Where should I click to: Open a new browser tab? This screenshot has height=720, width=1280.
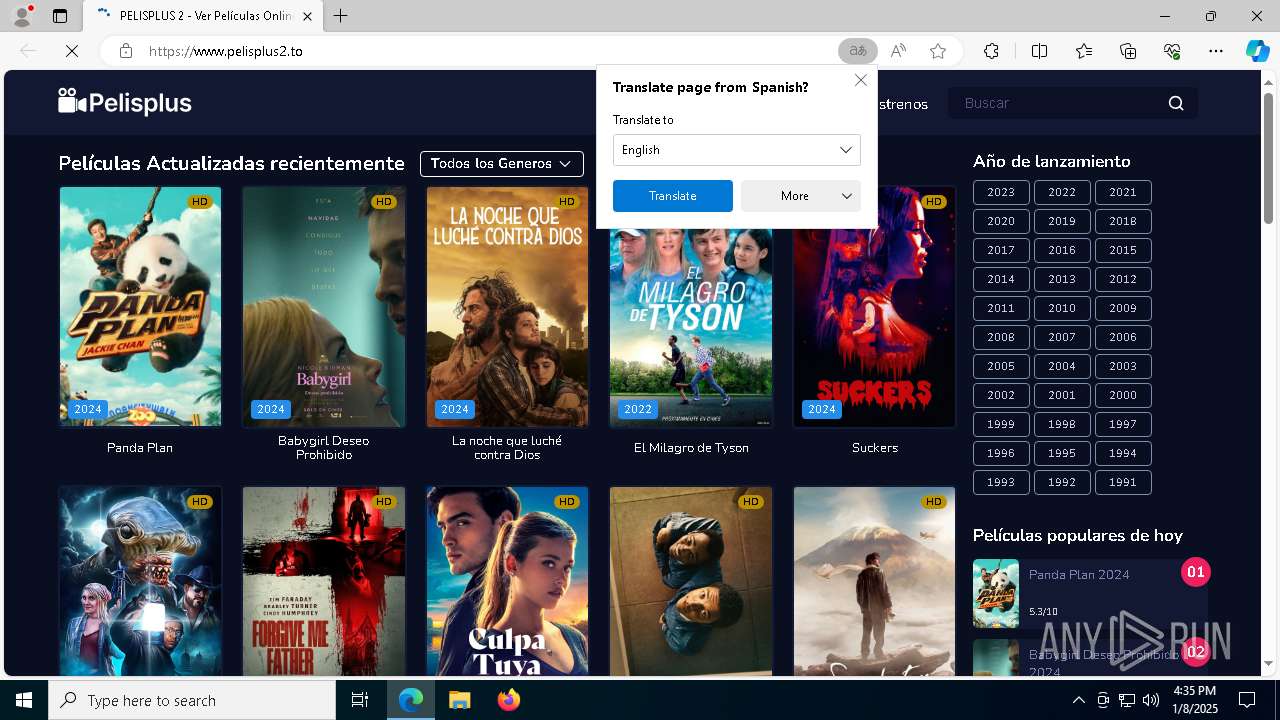click(340, 16)
